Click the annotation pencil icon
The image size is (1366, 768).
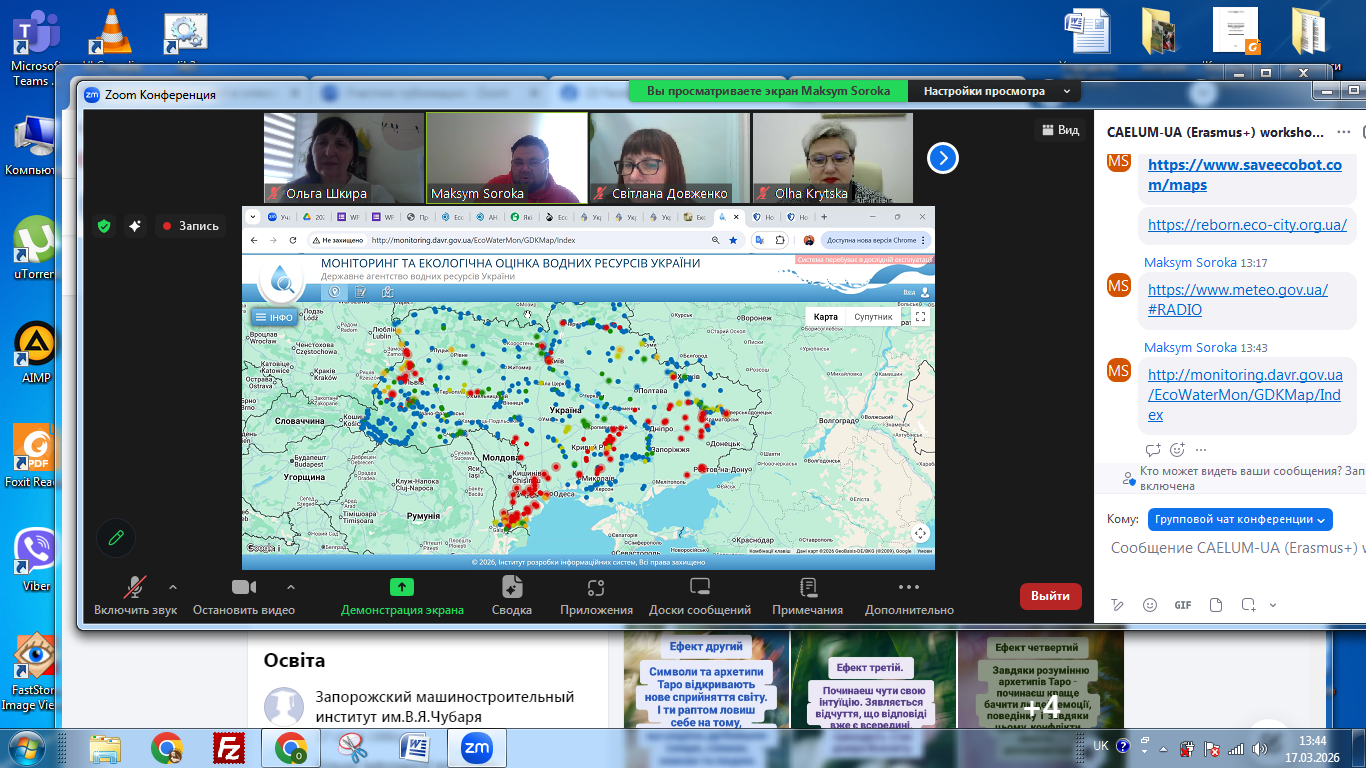coord(116,538)
